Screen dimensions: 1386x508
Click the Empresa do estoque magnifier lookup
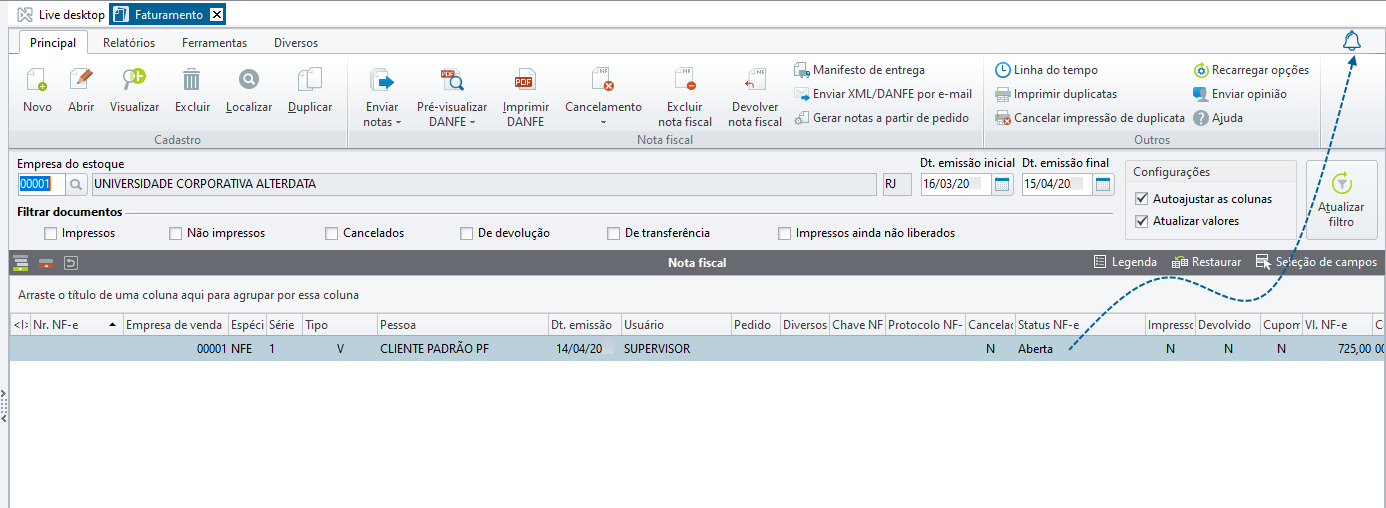[77, 184]
